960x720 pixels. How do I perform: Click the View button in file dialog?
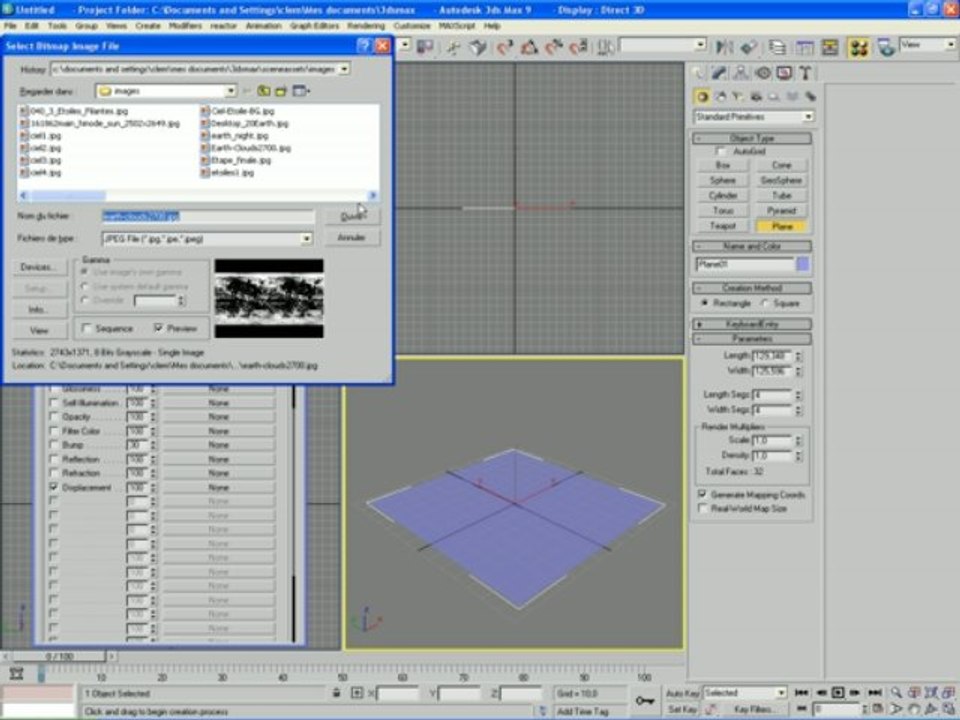pos(40,331)
